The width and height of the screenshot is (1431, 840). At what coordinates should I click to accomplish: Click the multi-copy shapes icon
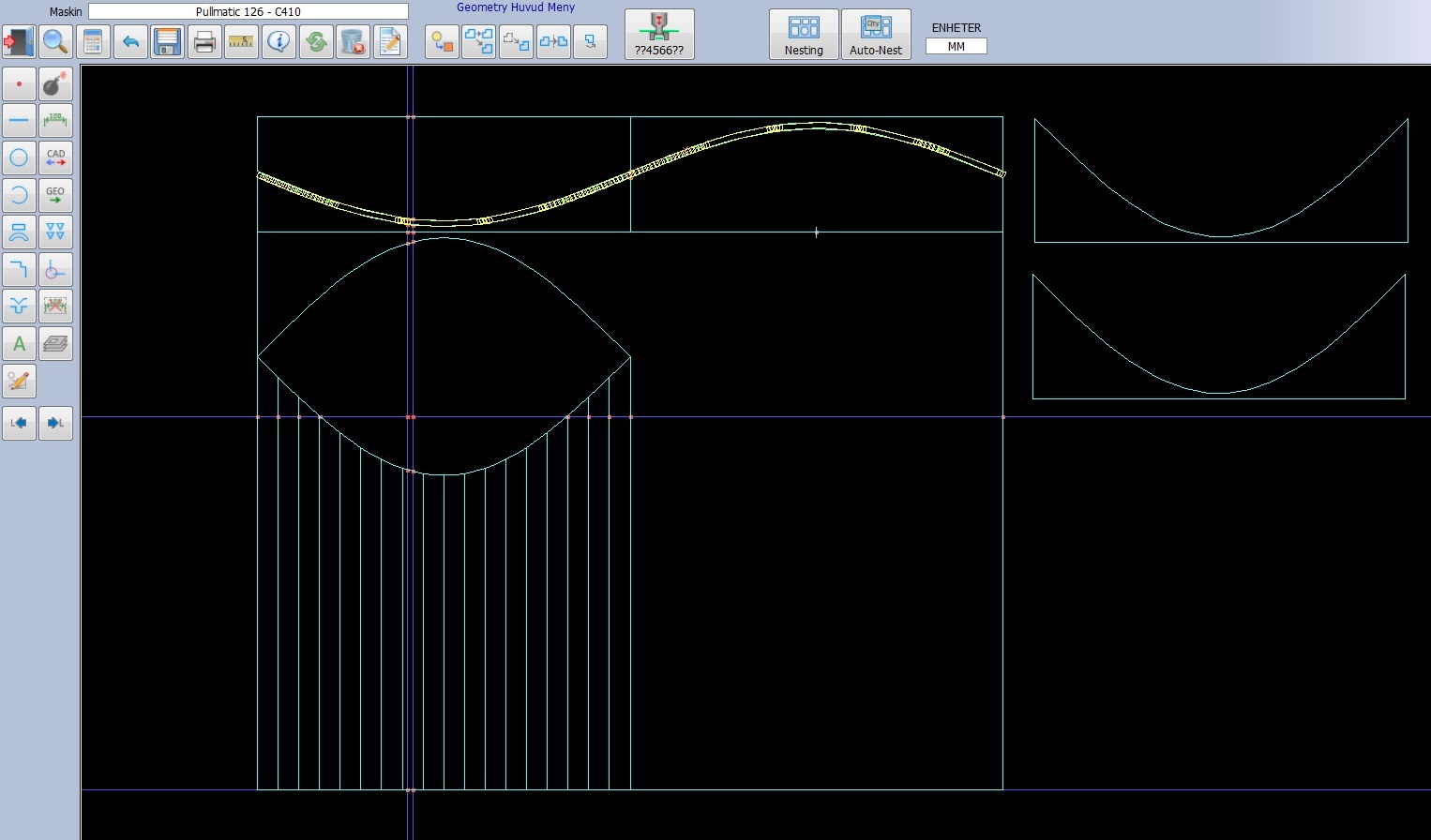point(479,42)
